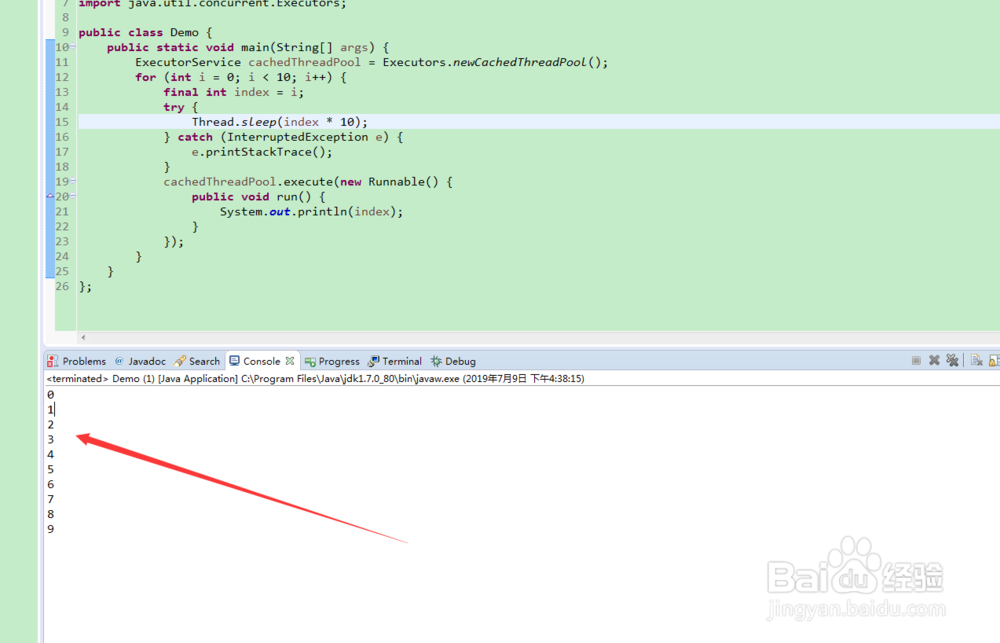
Task: Open the Search tab
Action: click(x=197, y=361)
